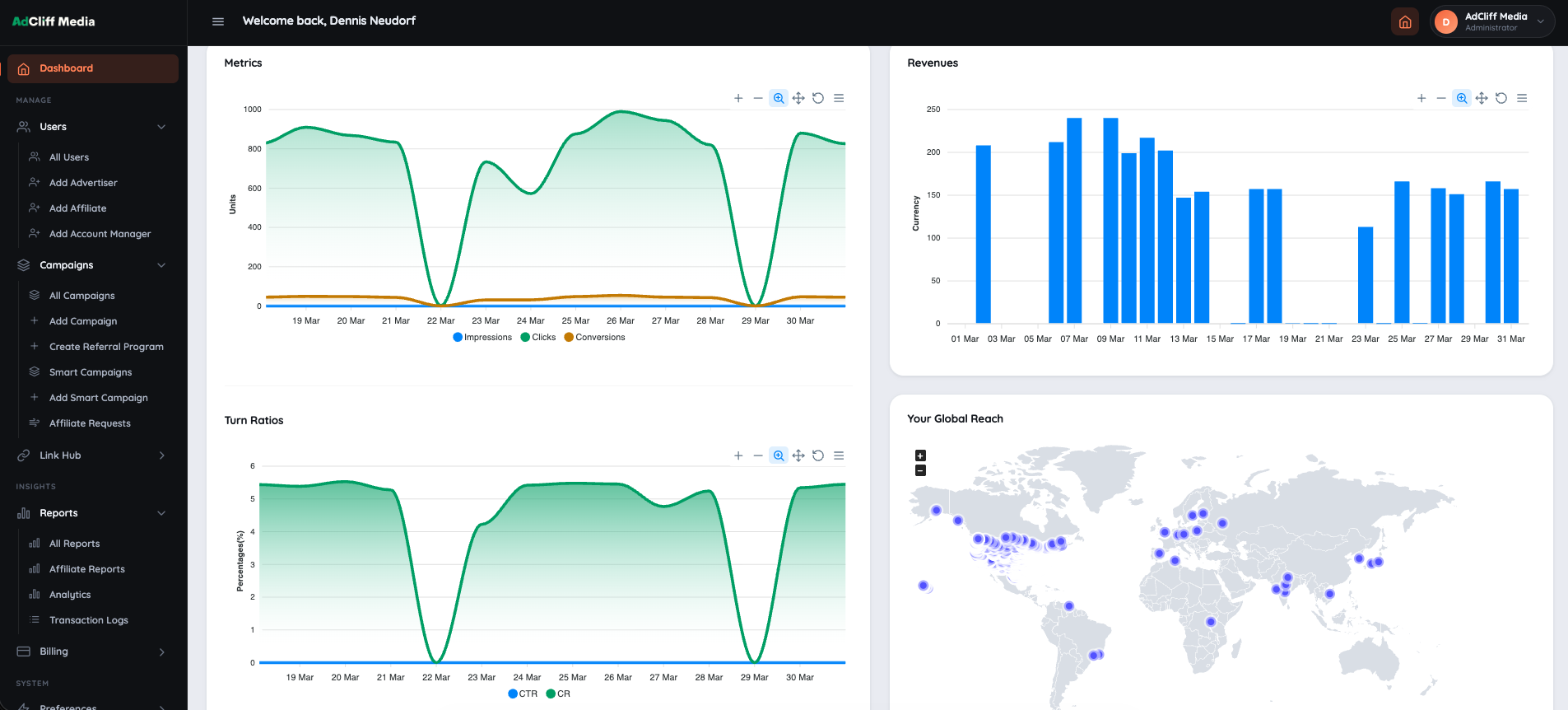Open All Users
This screenshot has width=1568, height=710.
coord(69,157)
